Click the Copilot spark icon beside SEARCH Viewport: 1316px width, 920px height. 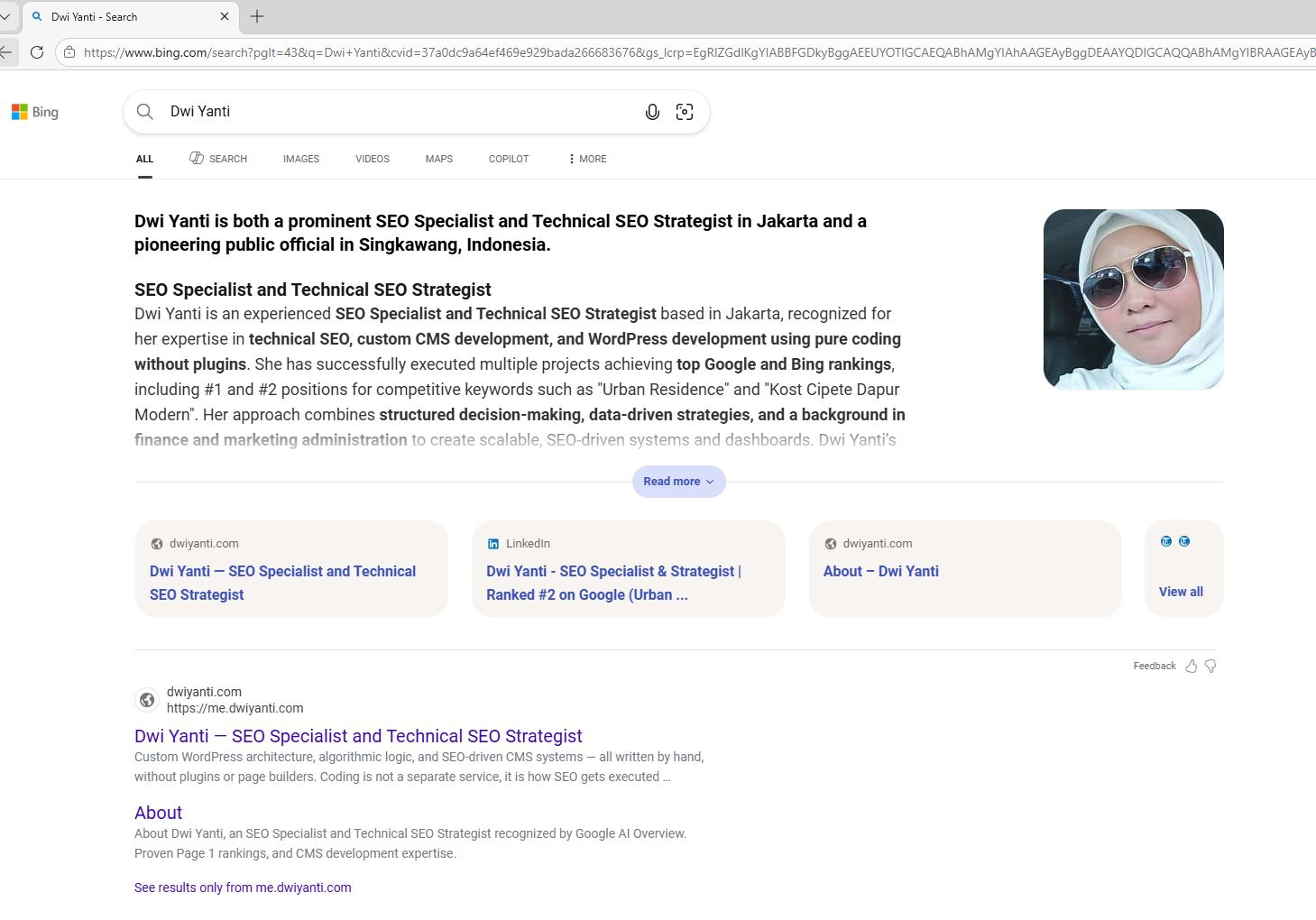196,158
